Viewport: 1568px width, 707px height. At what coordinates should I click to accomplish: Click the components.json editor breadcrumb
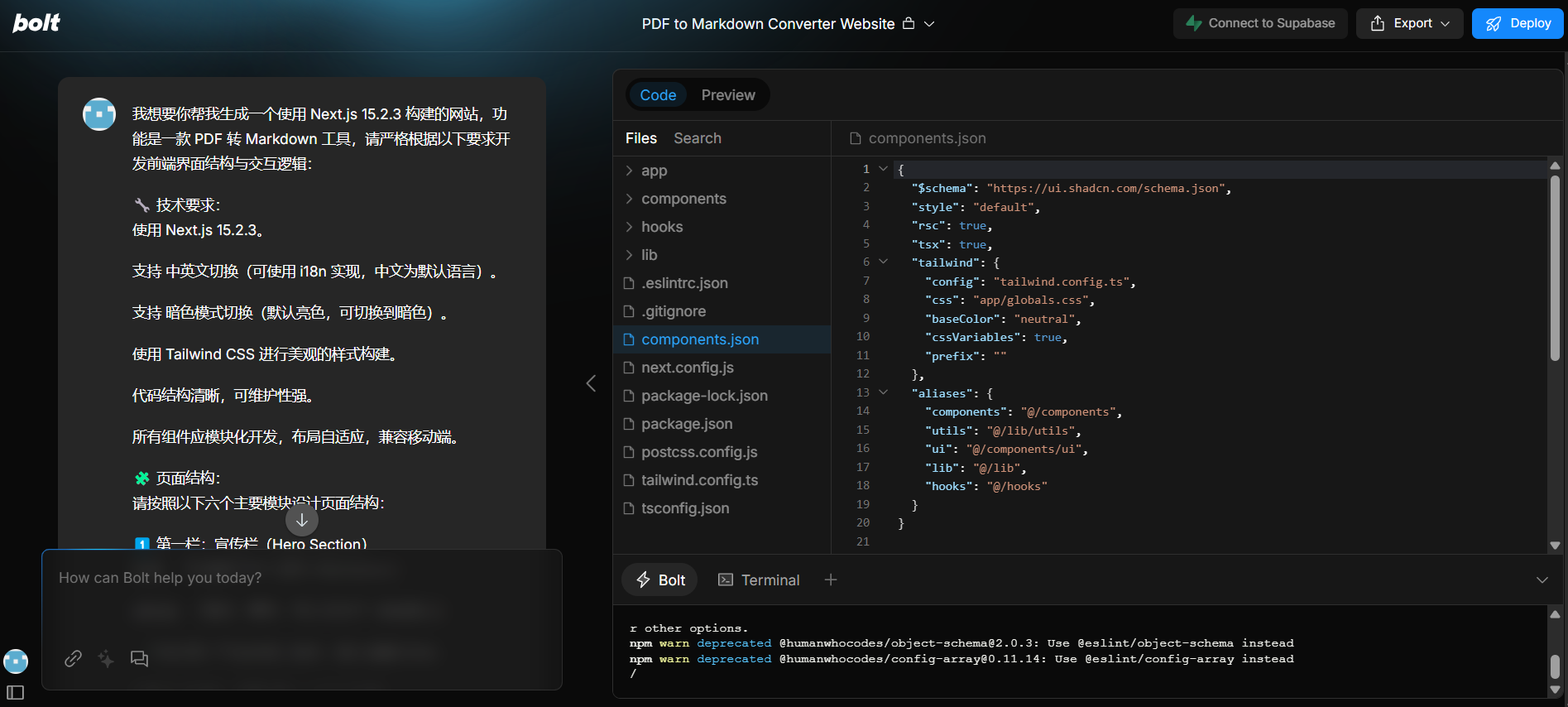pos(918,138)
